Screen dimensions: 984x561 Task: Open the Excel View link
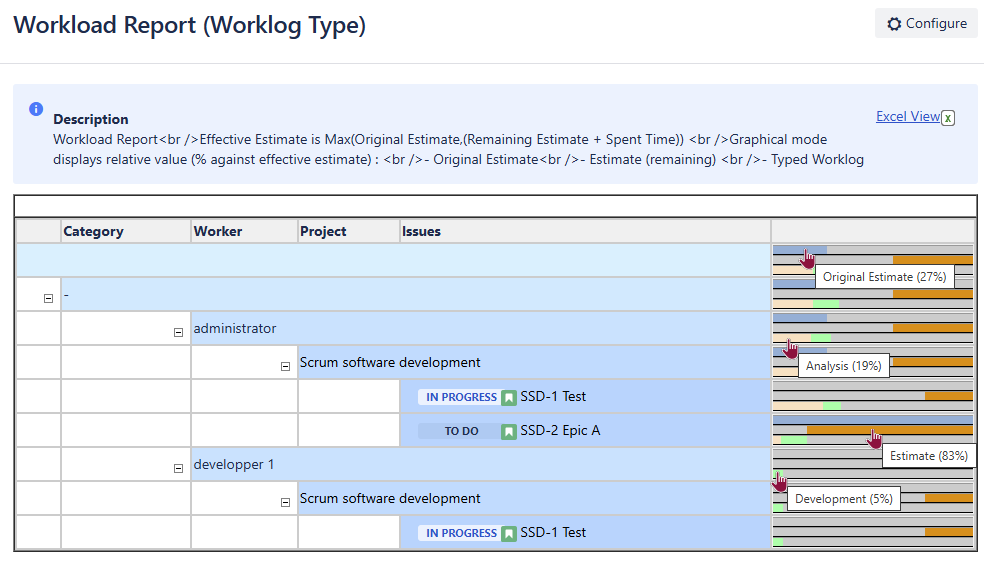[x=907, y=116]
